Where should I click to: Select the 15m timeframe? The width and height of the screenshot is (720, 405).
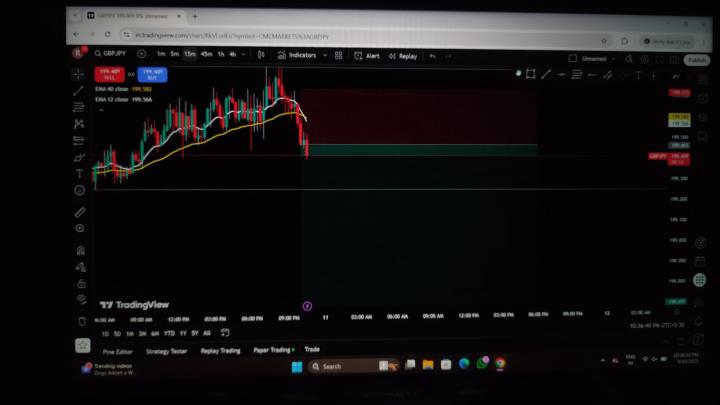click(x=190, y=54)
